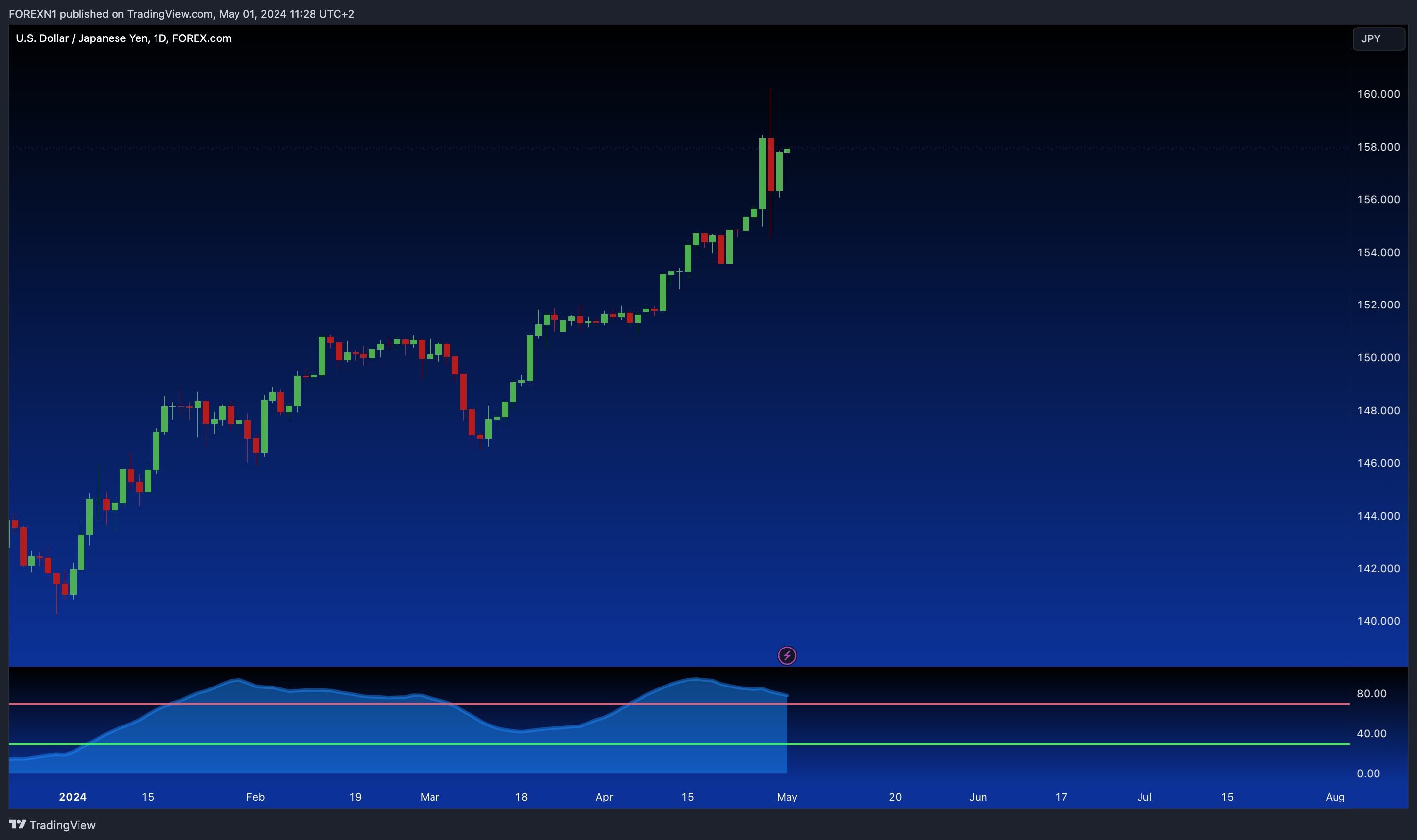Click the 152.000 price axis label

[x=1378, y=305]
